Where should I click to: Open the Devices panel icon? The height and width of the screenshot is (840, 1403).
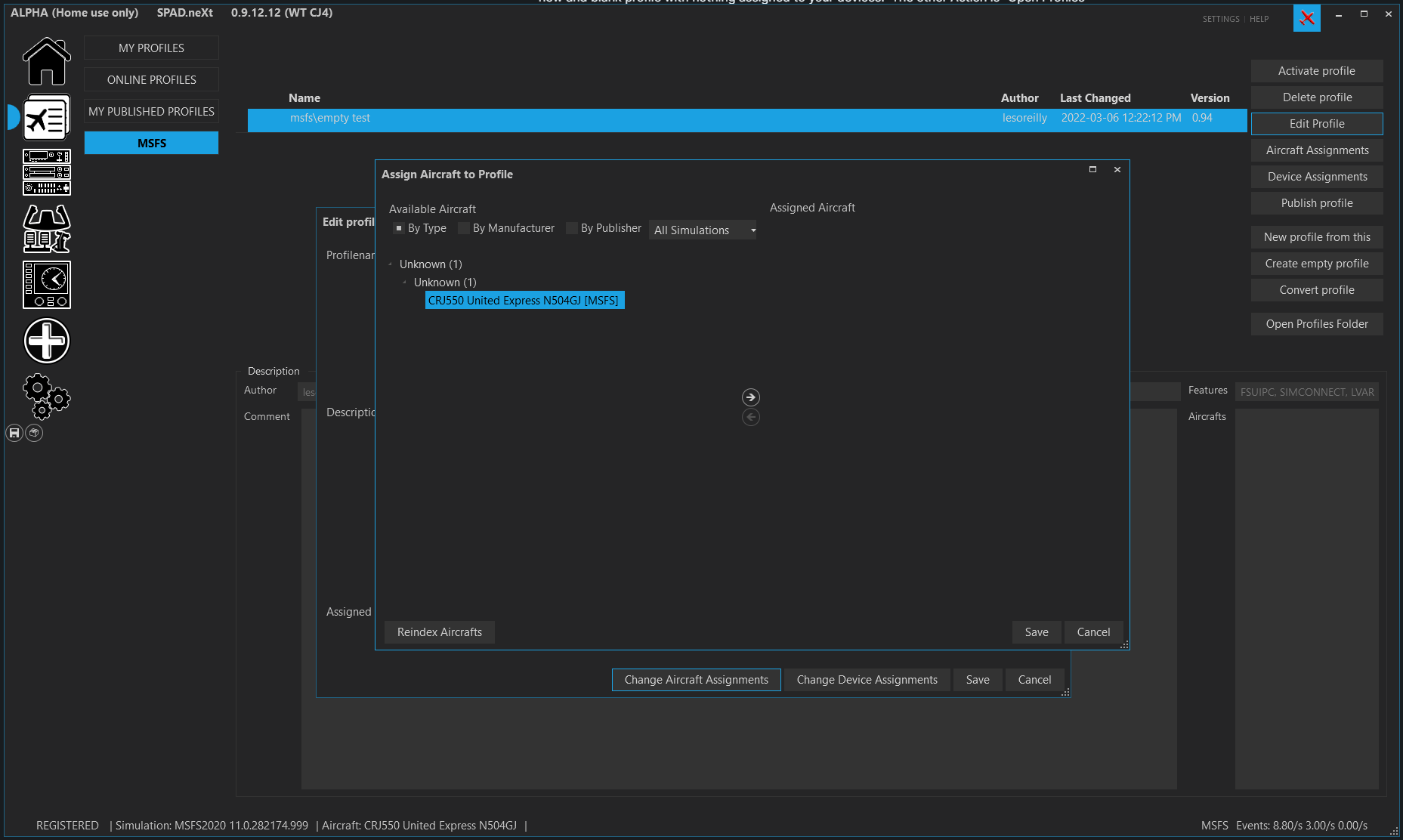click(47, 172)
